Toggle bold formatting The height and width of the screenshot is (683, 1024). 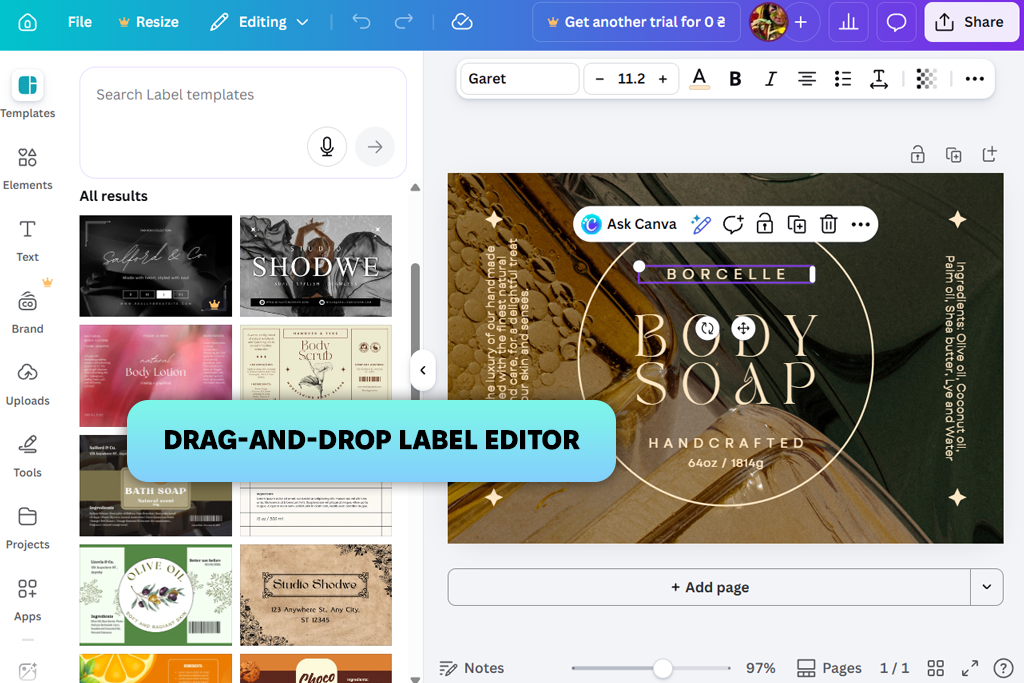click(735, 79)
